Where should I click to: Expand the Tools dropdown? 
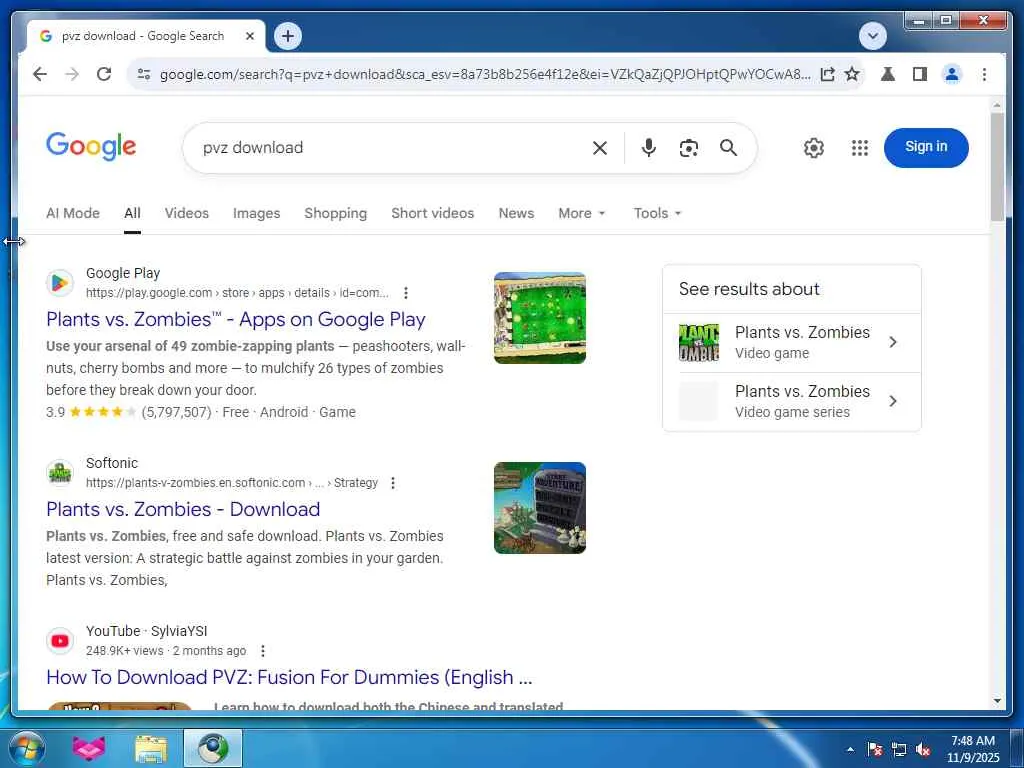[657, 213]
